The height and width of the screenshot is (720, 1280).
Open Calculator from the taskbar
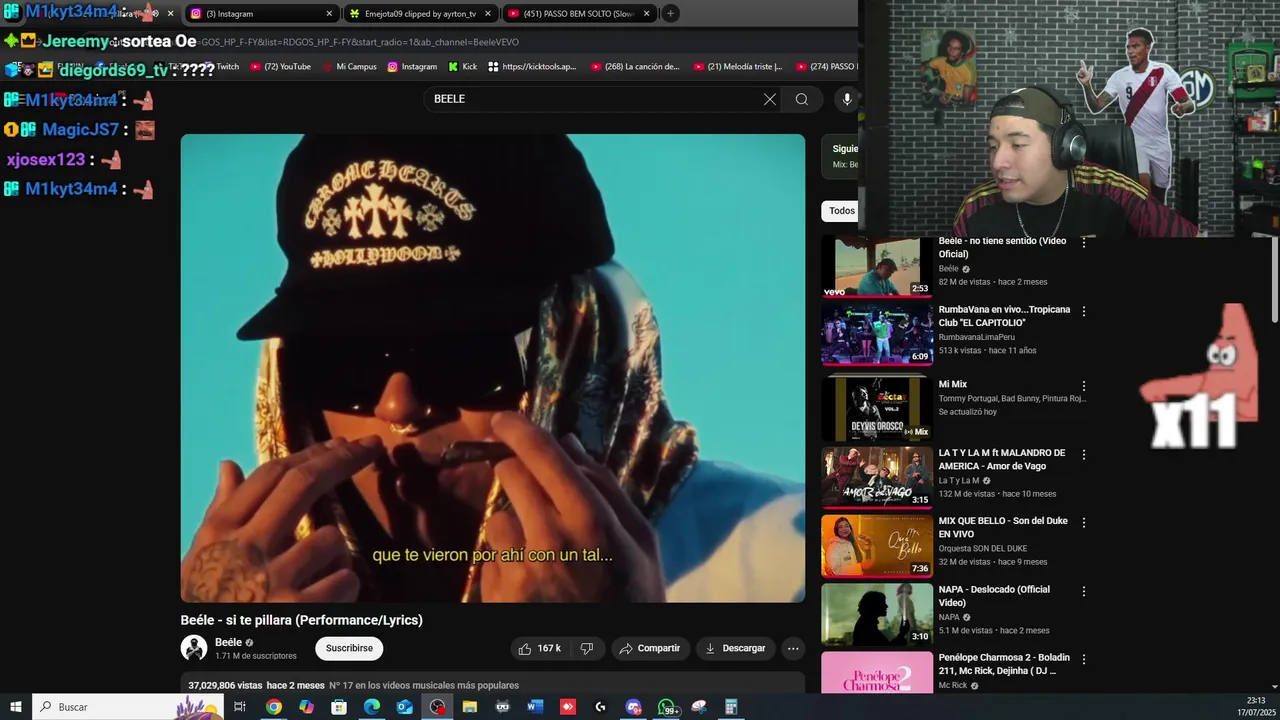[731, 707]
